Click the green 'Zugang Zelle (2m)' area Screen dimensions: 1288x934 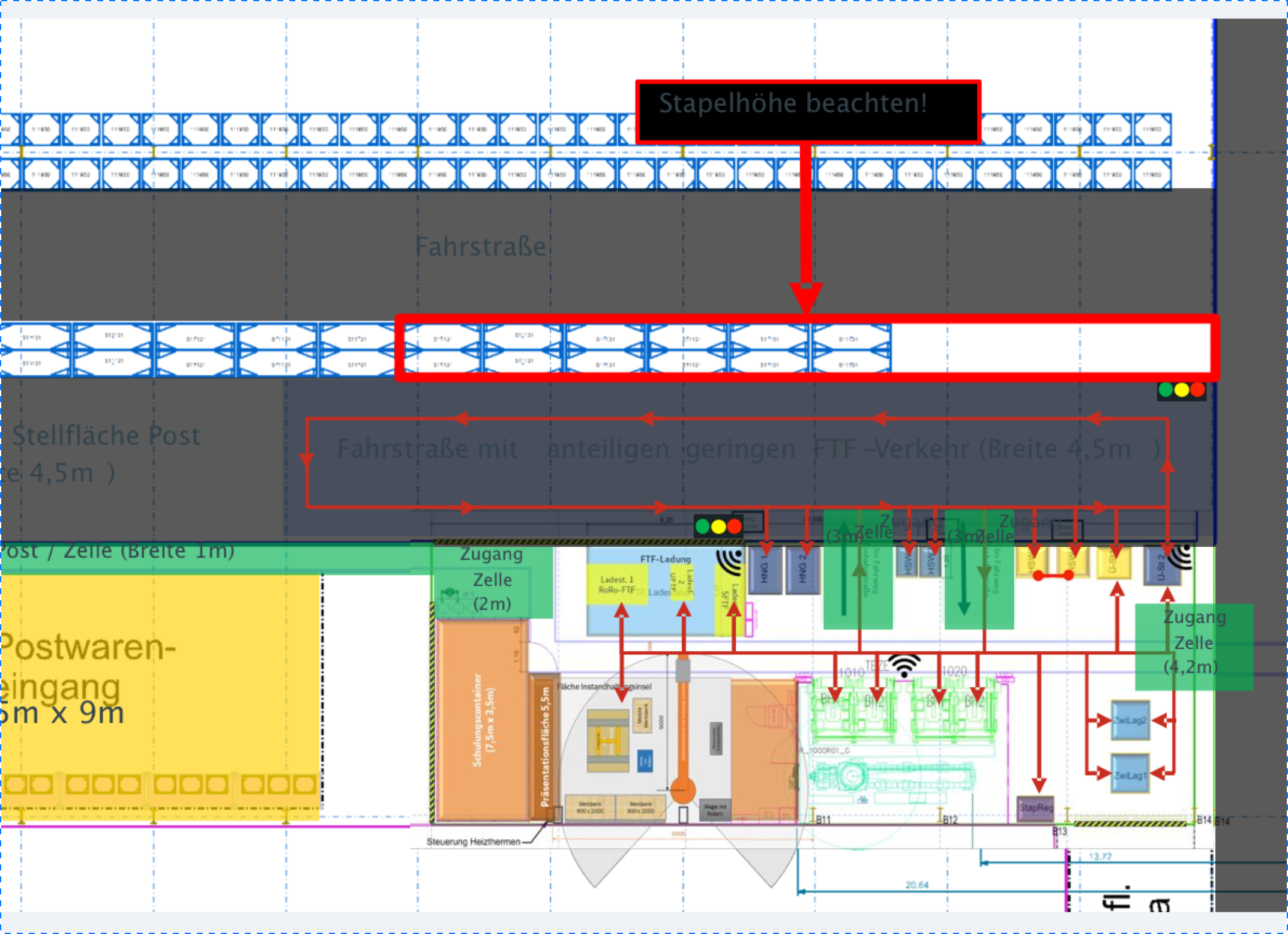pos(492,580)
